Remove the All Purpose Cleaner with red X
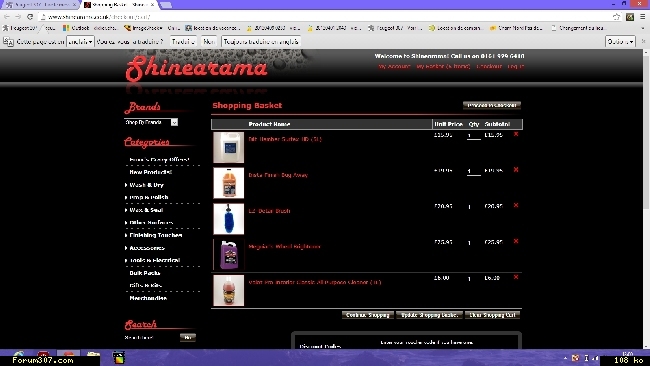This screenshot has height=366, width=650. [516, 277]
